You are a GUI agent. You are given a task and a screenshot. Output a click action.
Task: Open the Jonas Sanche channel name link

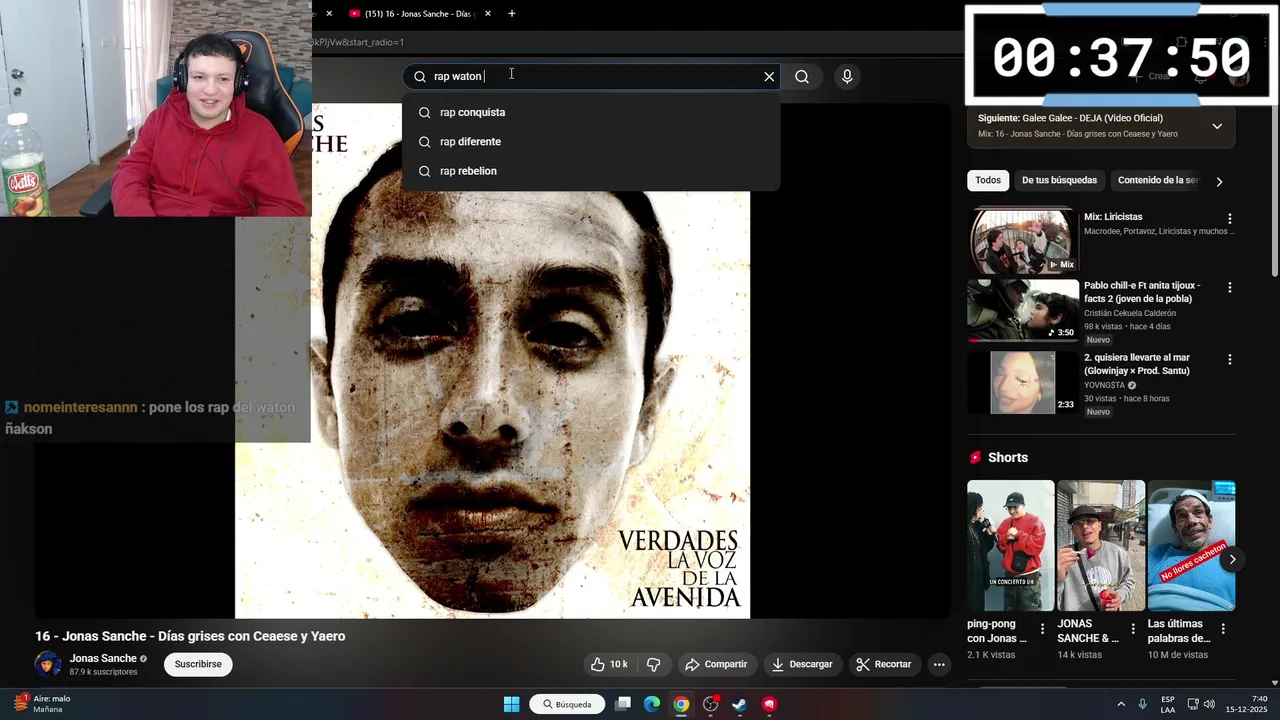[x=103, y=658]
